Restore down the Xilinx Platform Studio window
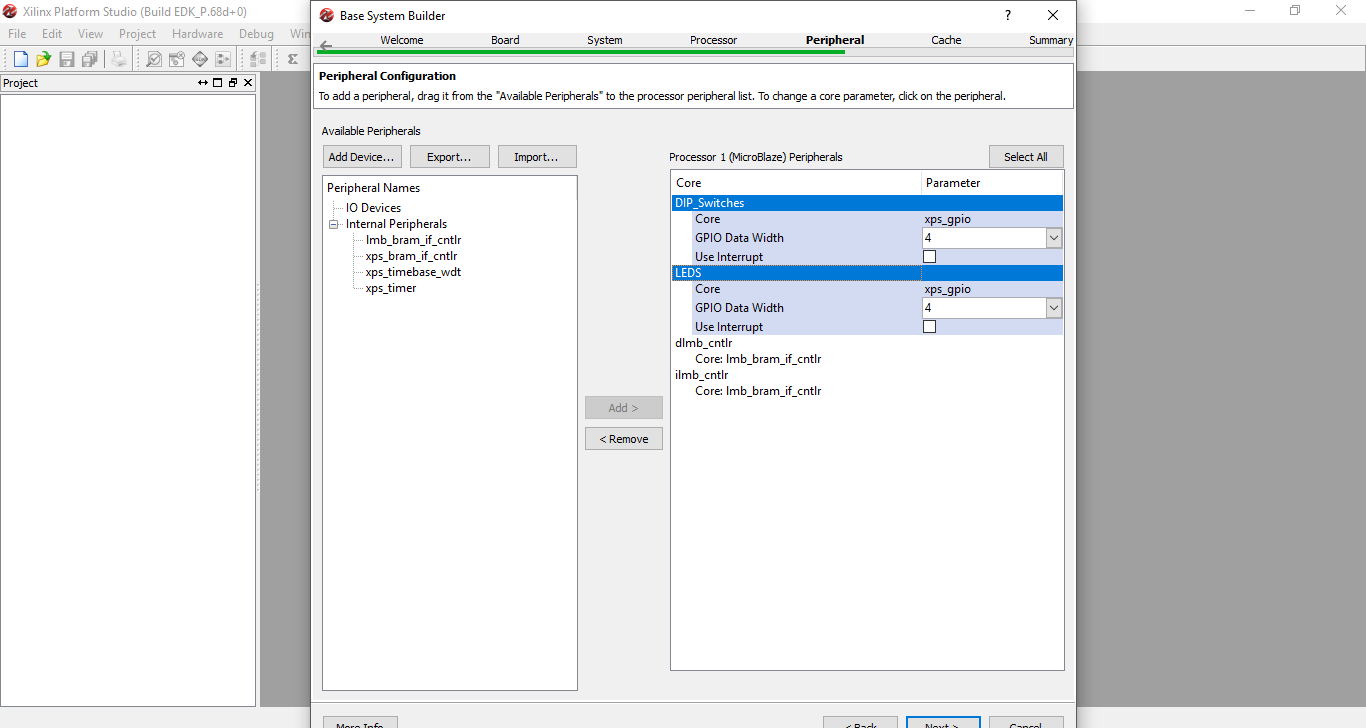This screenshot has width=1366, height=728. tap(1295, 11)
